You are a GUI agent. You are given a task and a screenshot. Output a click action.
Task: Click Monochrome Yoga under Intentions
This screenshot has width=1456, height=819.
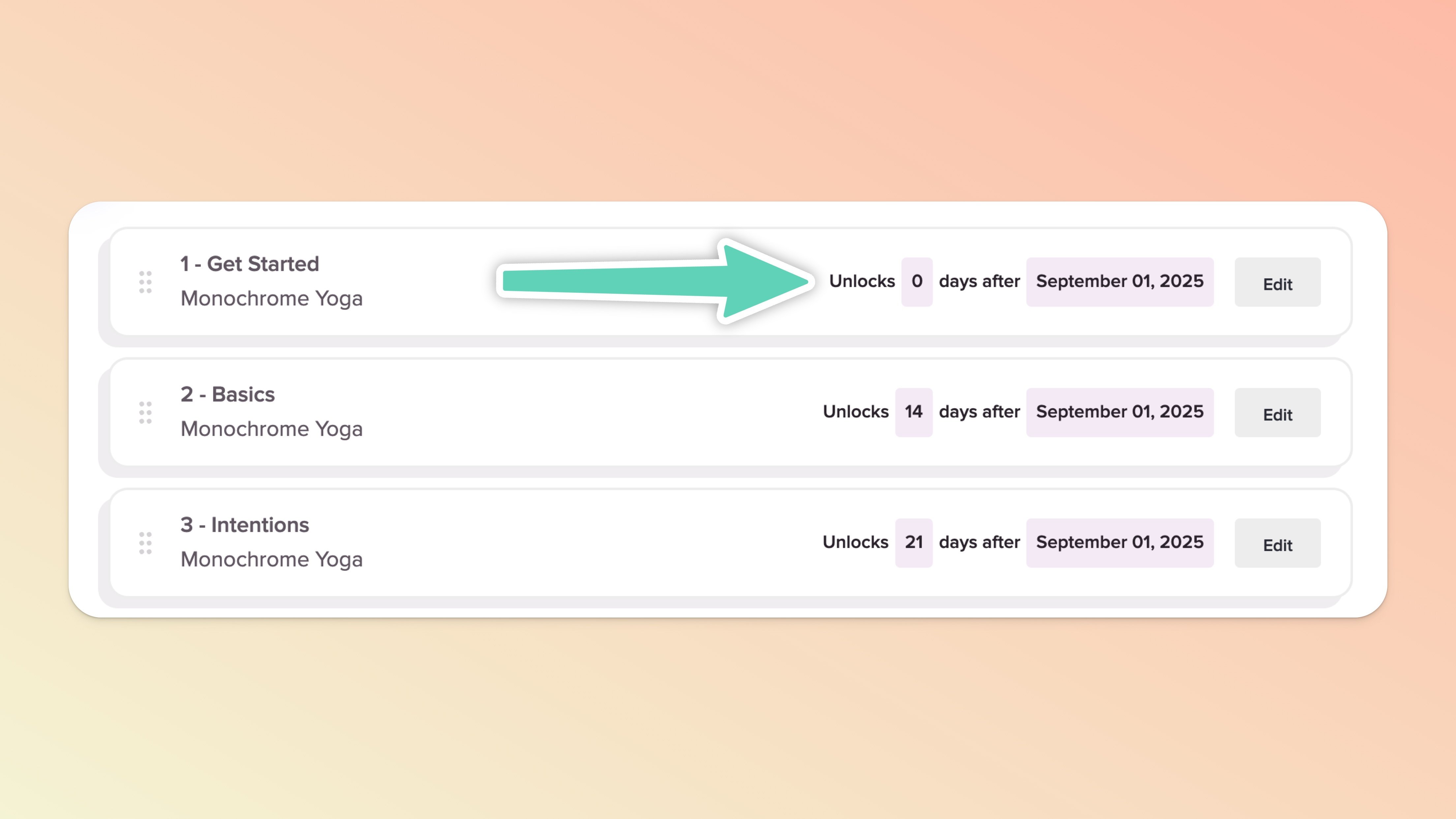(x=271, y=560)
